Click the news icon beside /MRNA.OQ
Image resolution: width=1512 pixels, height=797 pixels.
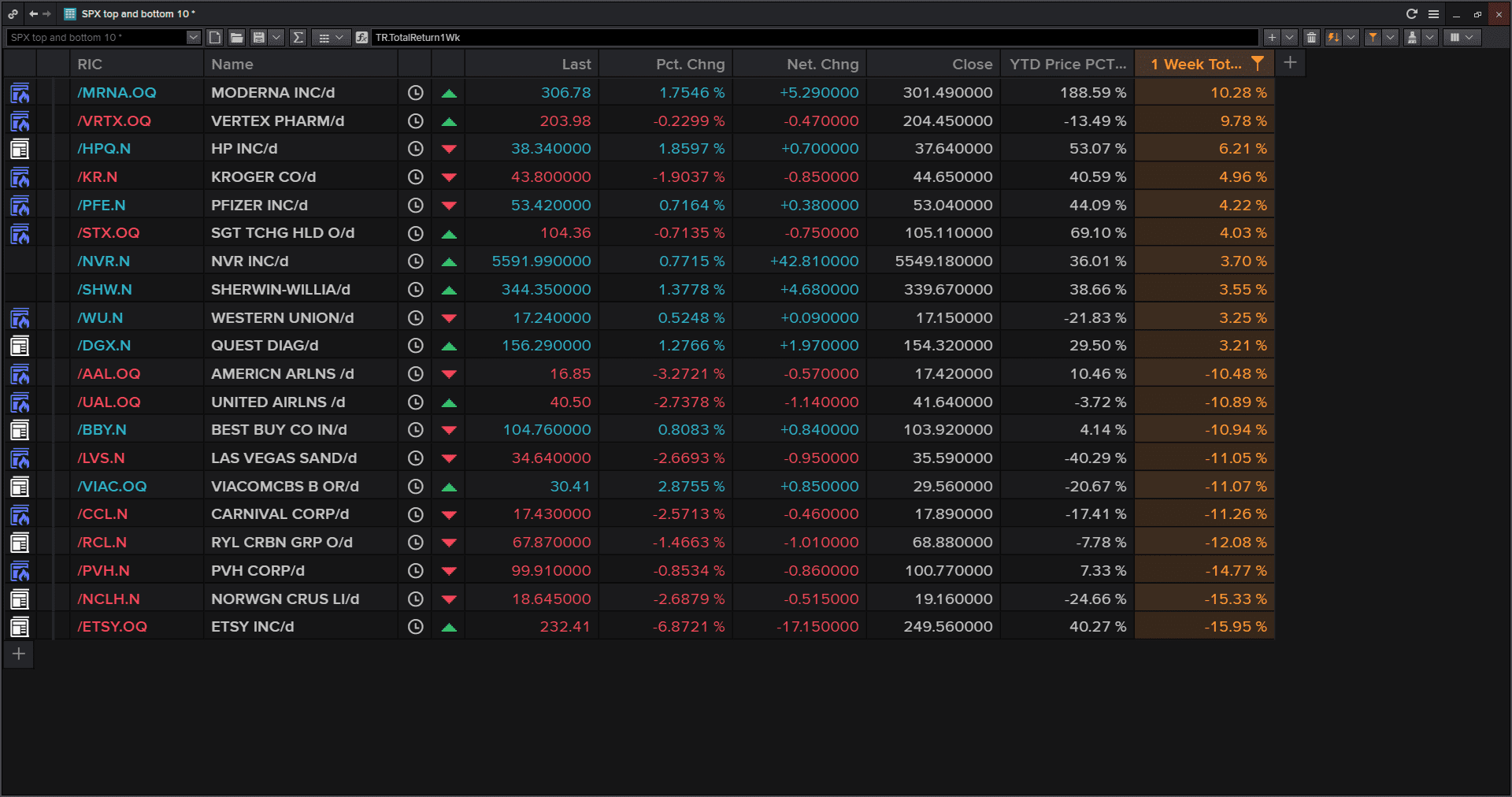click(x=20, y=93)
